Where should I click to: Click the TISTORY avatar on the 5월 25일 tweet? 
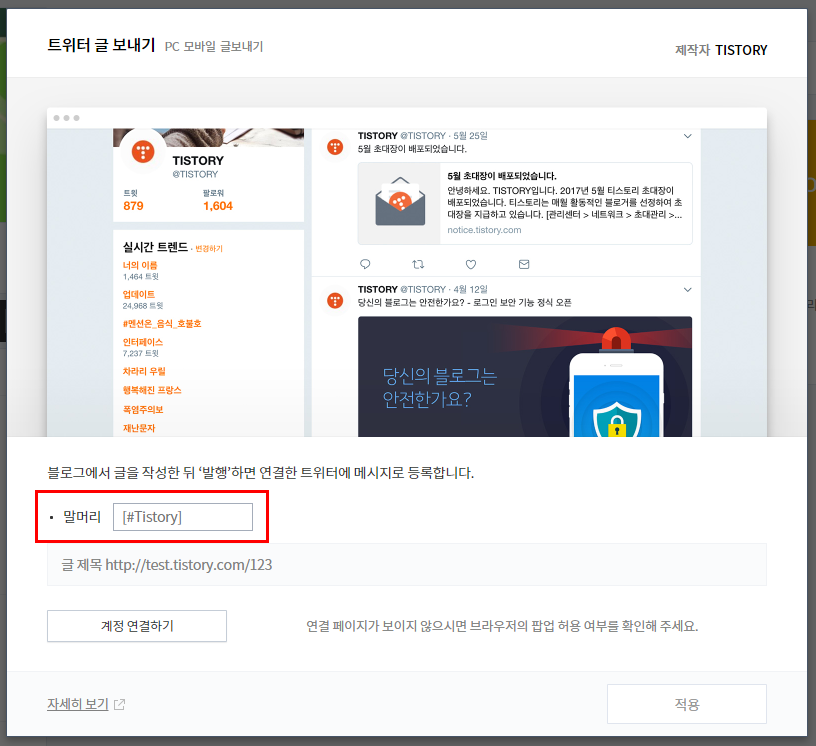point(335,147)
